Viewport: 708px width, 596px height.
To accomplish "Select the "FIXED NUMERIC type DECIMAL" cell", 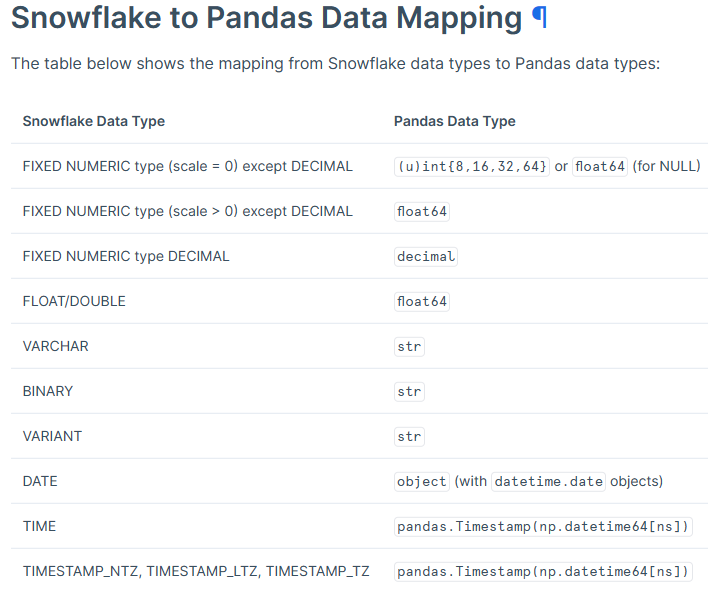I will pos(126,256).
